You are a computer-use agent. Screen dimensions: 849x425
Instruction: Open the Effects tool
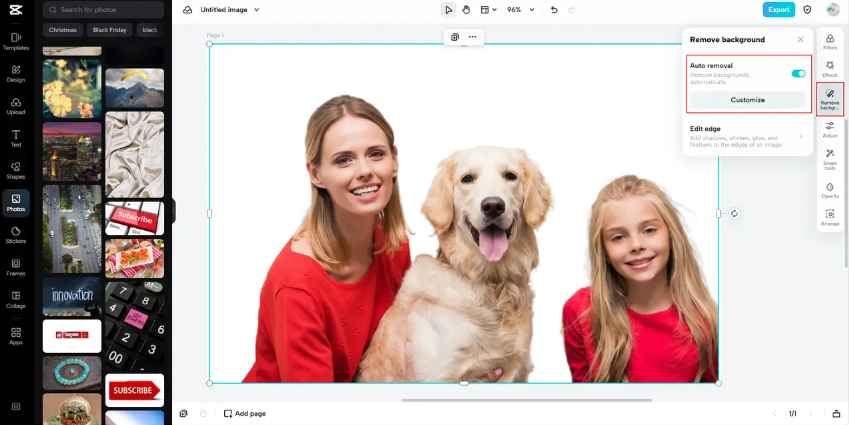tap(830, 69)
